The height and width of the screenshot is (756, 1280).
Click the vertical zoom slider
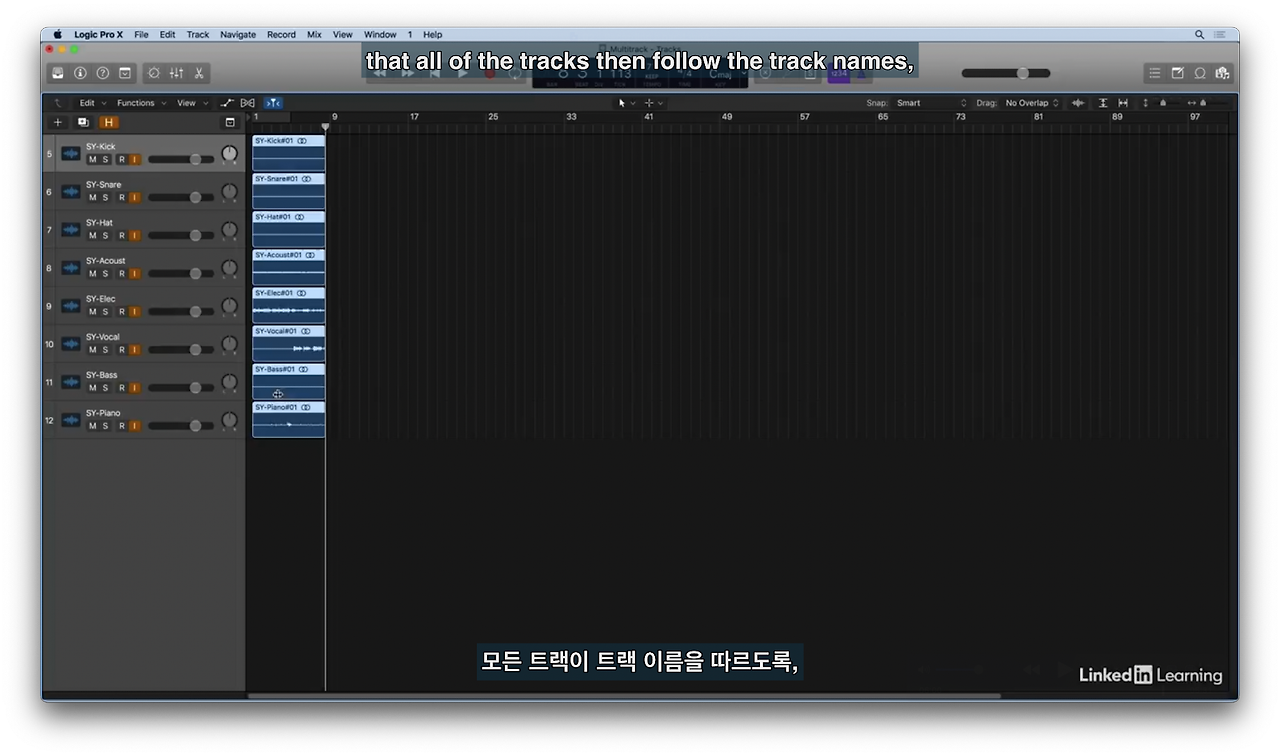(x=1163, y=103)
